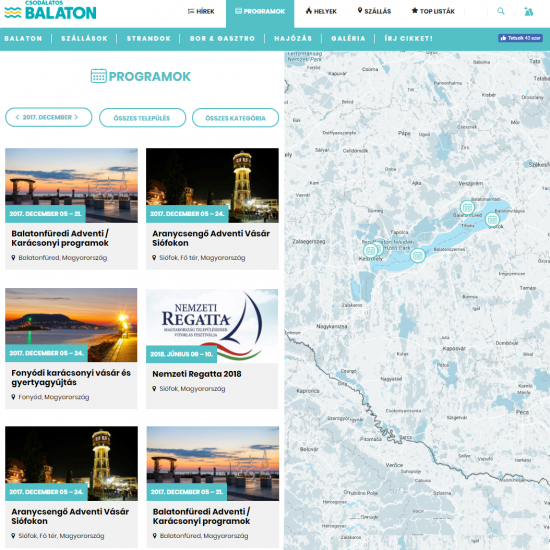Image resolution: width=550 pixels, height=550 pixels.
Task: Open Nemzeti Regatta thumbnail image
Action: (x=212, y=326)
